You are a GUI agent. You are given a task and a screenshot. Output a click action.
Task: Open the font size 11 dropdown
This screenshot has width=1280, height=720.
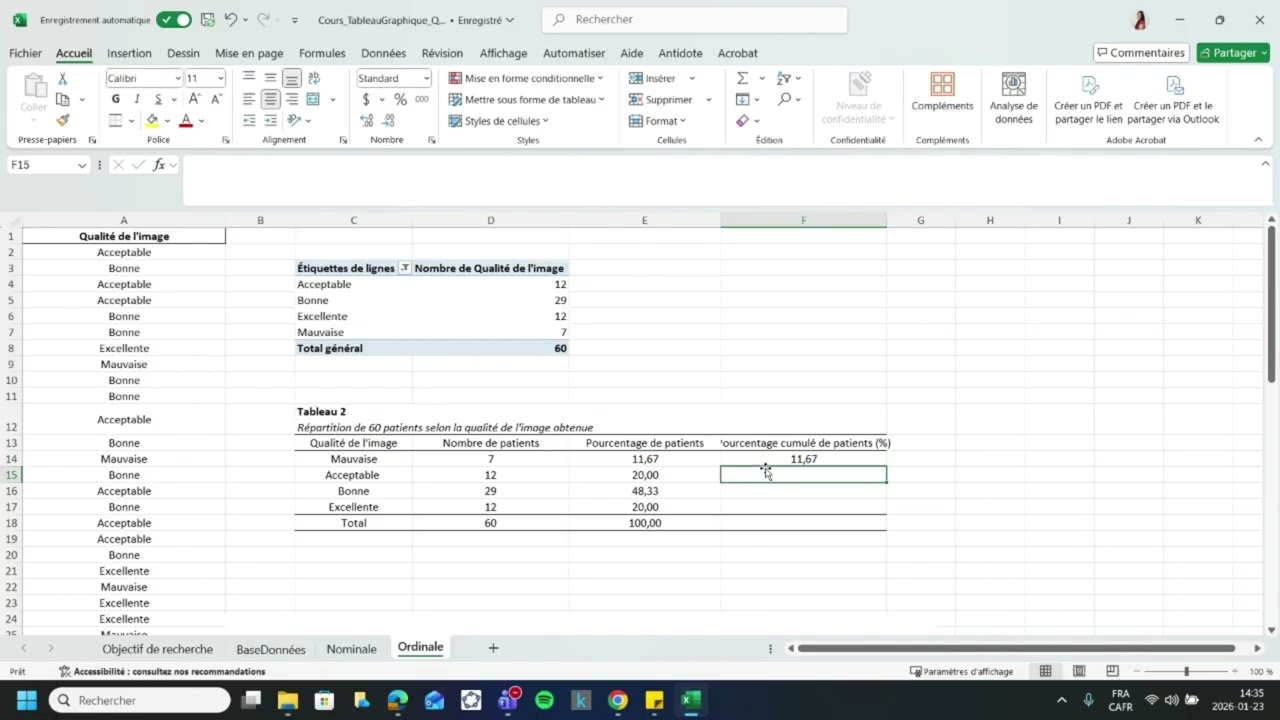(220, 78)
